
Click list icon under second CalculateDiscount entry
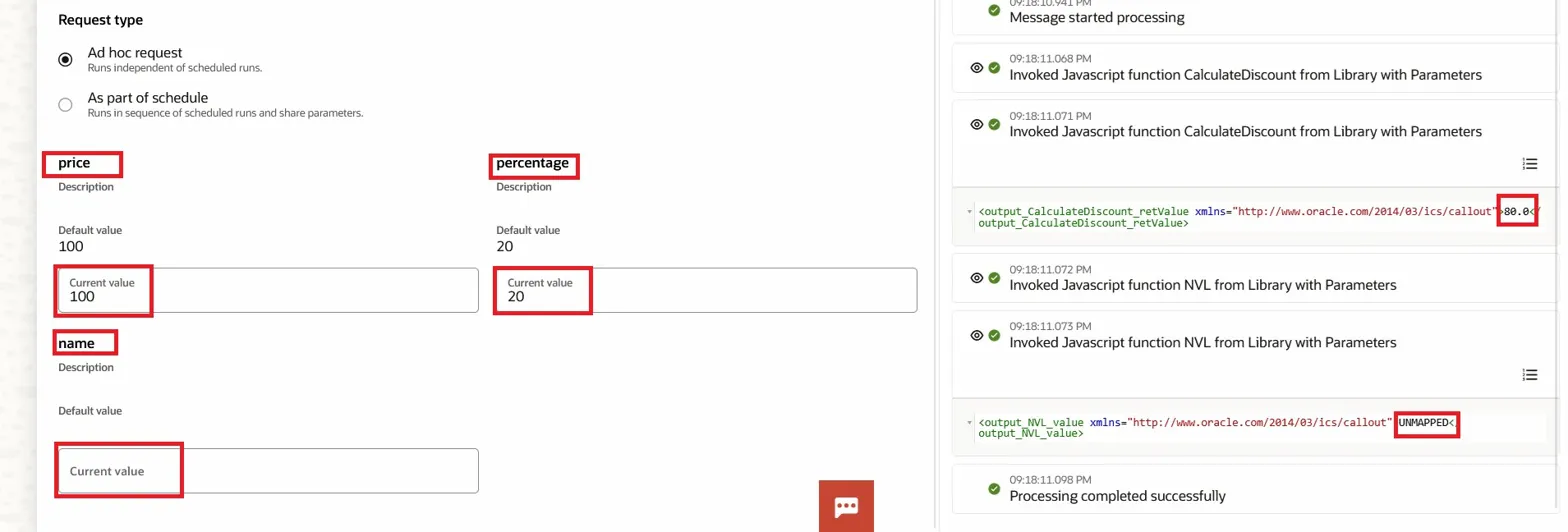(x=1529, y=164)
